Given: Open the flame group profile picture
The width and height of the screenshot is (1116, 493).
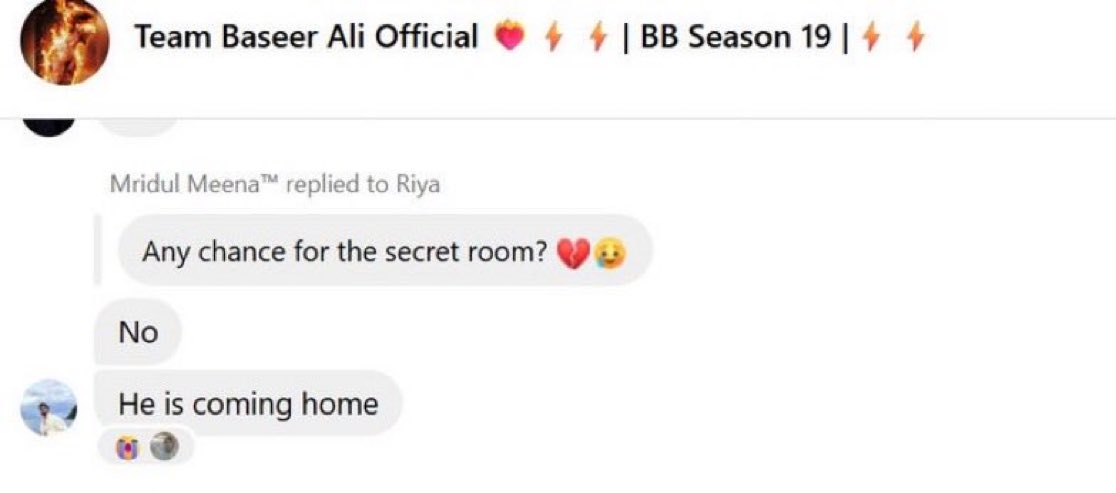Looking at the screenshot, I should 64,42.
